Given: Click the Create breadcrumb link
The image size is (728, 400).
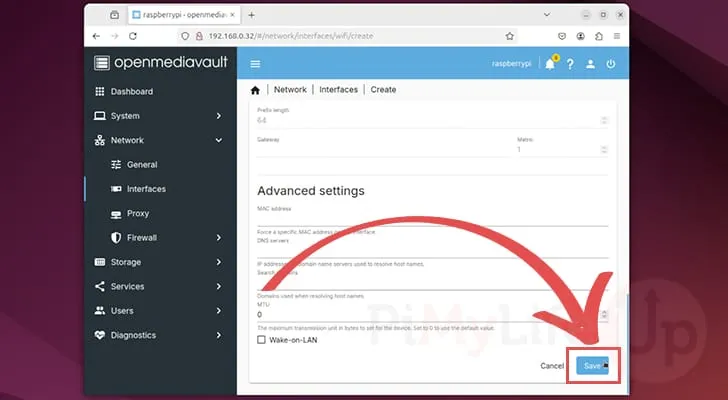Looking at the screenshot, I should click(x=383, y=90).
